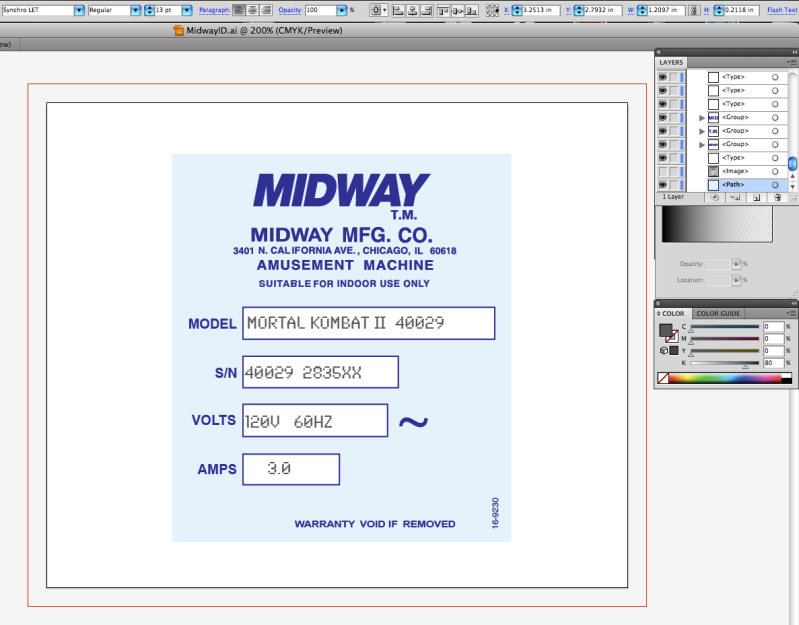Collapse the Color panel with double-arrow icon
Image resolution: width=799 pixels, height=625 pixels.
794,303
